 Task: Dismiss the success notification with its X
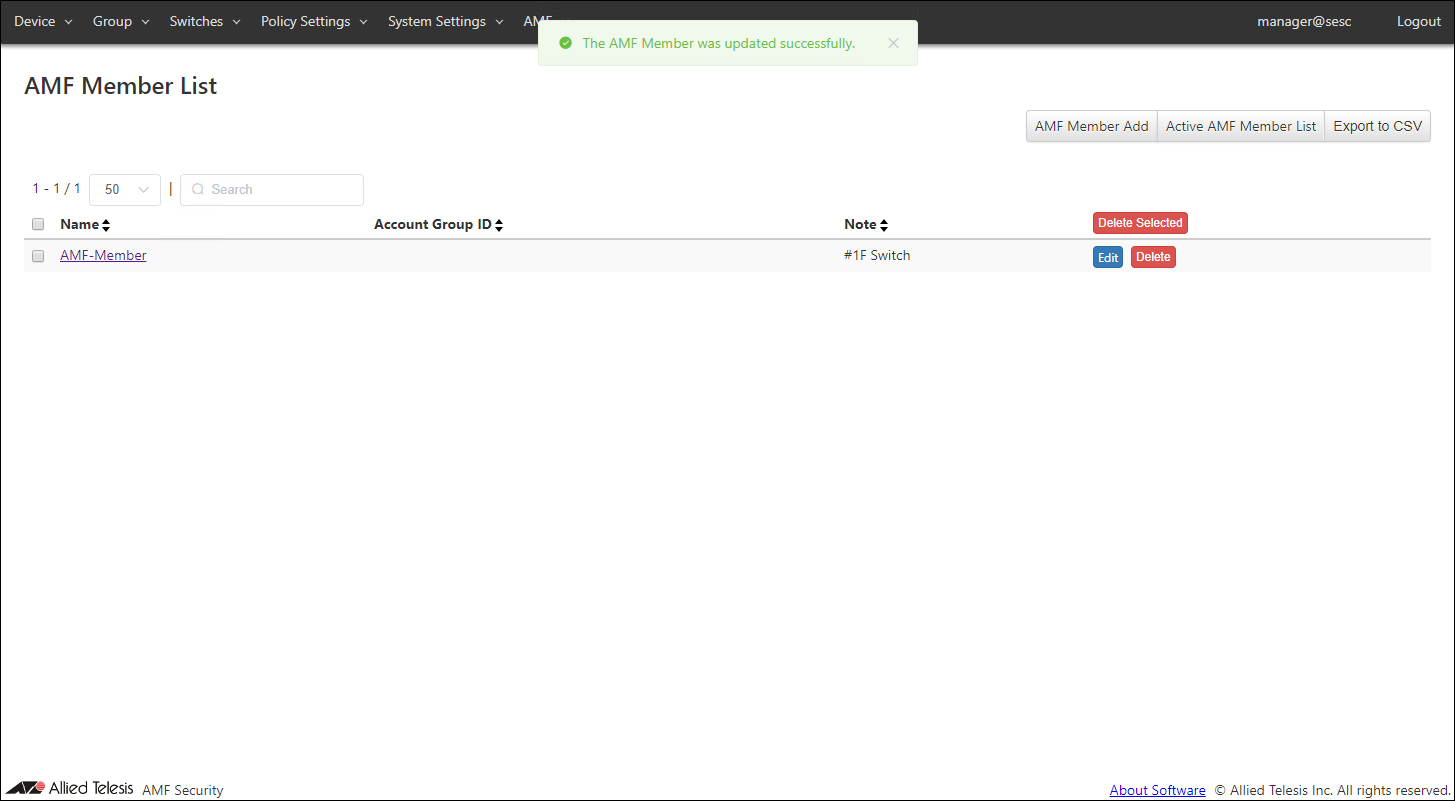893,43
